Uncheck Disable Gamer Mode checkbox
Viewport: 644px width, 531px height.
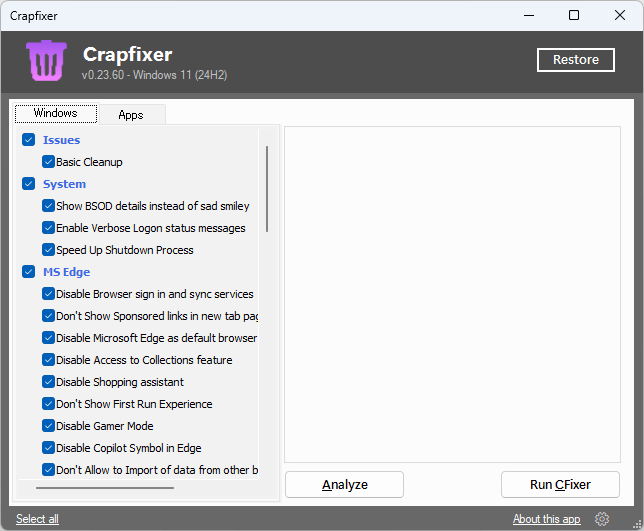tap(48, 425)
